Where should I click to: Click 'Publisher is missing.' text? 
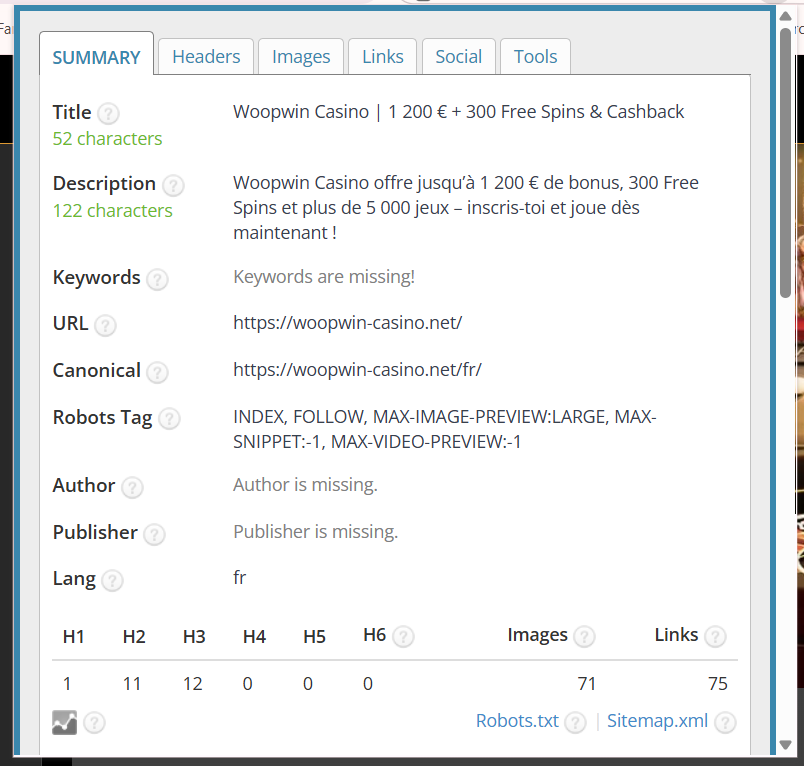(x=315, y=532)
